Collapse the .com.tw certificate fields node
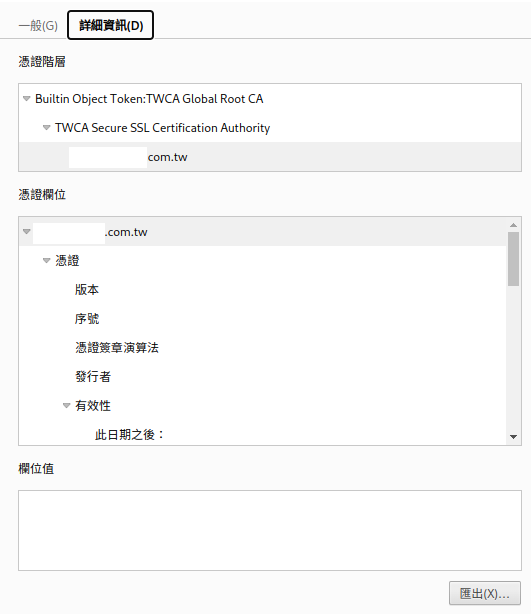The image size is (532, 614). click(x=26, y=232)
